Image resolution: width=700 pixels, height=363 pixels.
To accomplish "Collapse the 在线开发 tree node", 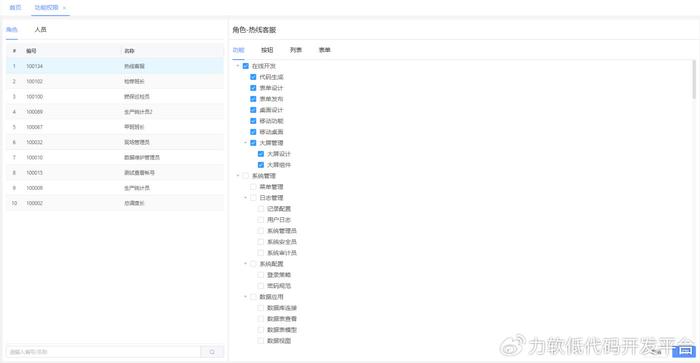I will coord(238,66).
